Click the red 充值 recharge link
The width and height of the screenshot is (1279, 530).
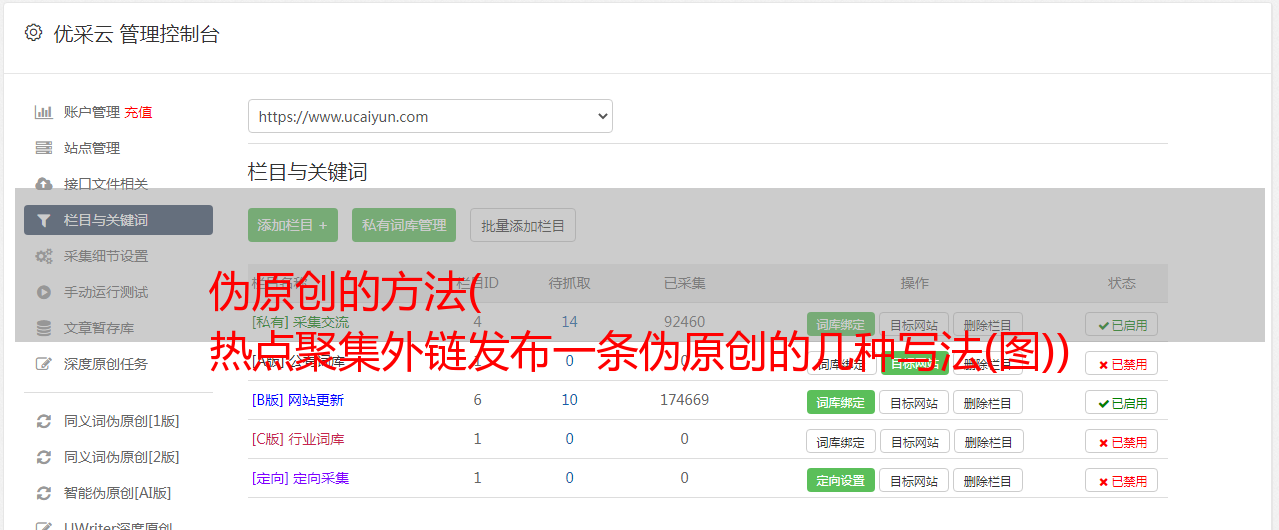[139, 112]
